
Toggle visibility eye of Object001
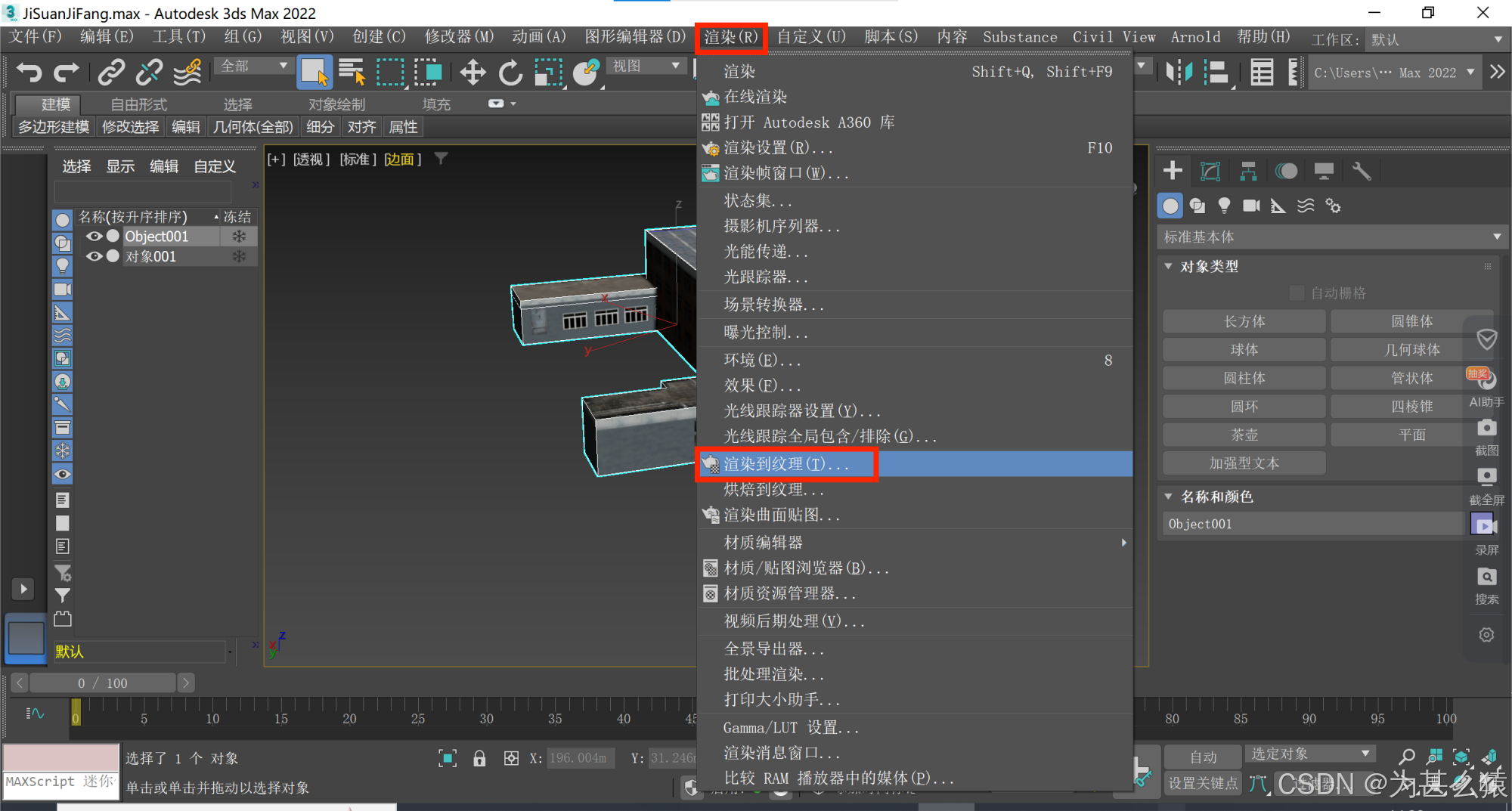point(94,236)
